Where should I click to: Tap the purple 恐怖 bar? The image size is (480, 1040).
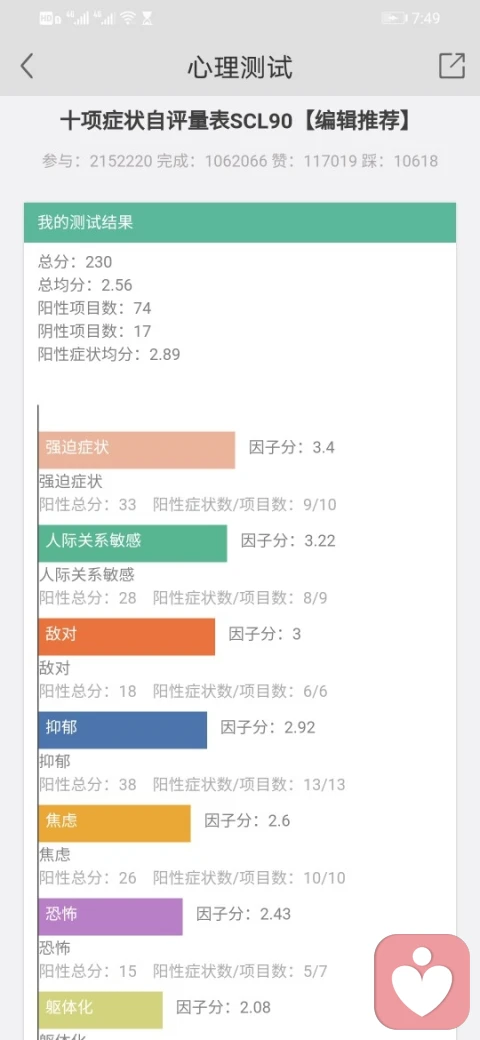pyautogui.click(x=111, y=917)
